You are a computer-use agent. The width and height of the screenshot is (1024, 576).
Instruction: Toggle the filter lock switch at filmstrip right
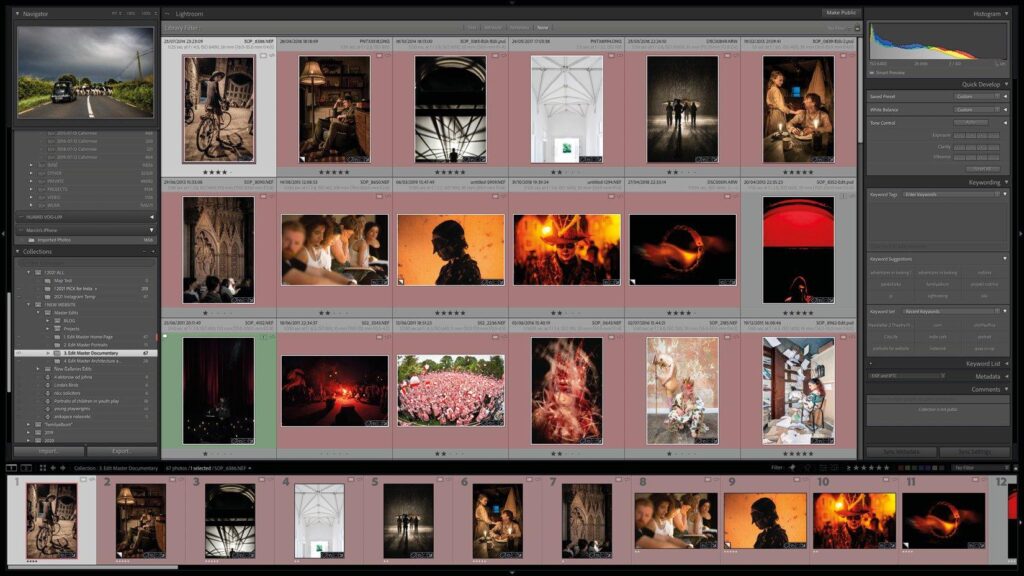1014,467
